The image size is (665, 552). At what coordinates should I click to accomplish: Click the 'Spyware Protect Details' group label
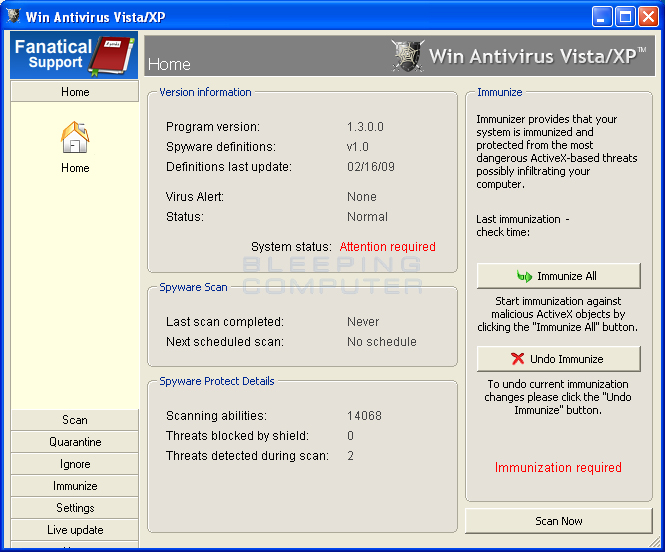217,381
